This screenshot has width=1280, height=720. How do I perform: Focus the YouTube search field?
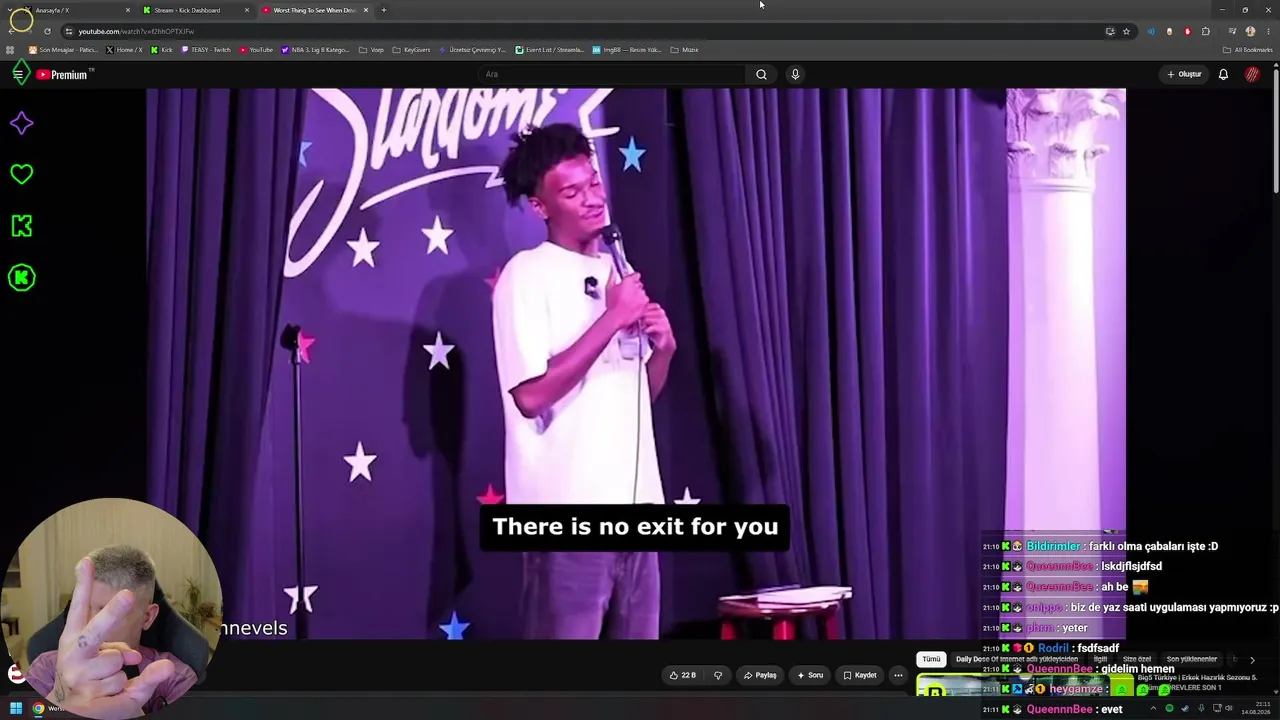(612, 74)
